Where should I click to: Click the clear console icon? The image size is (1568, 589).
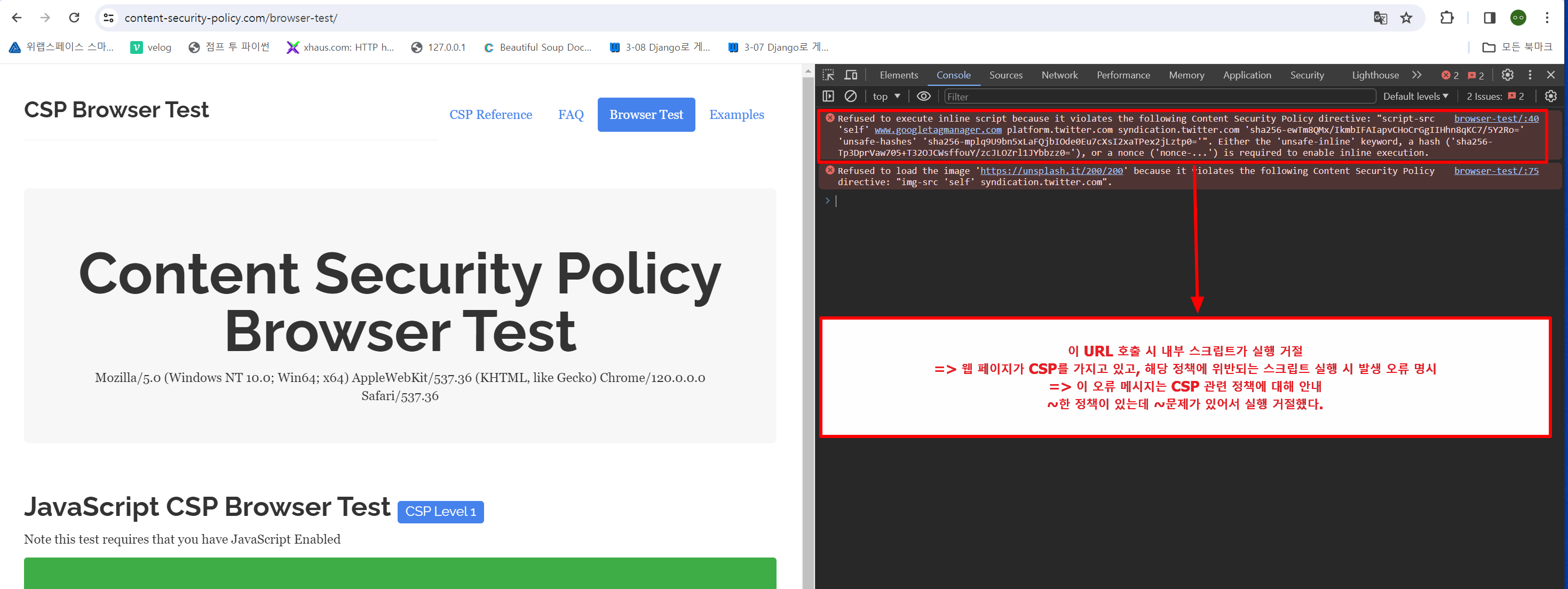(x=850, y=96)
